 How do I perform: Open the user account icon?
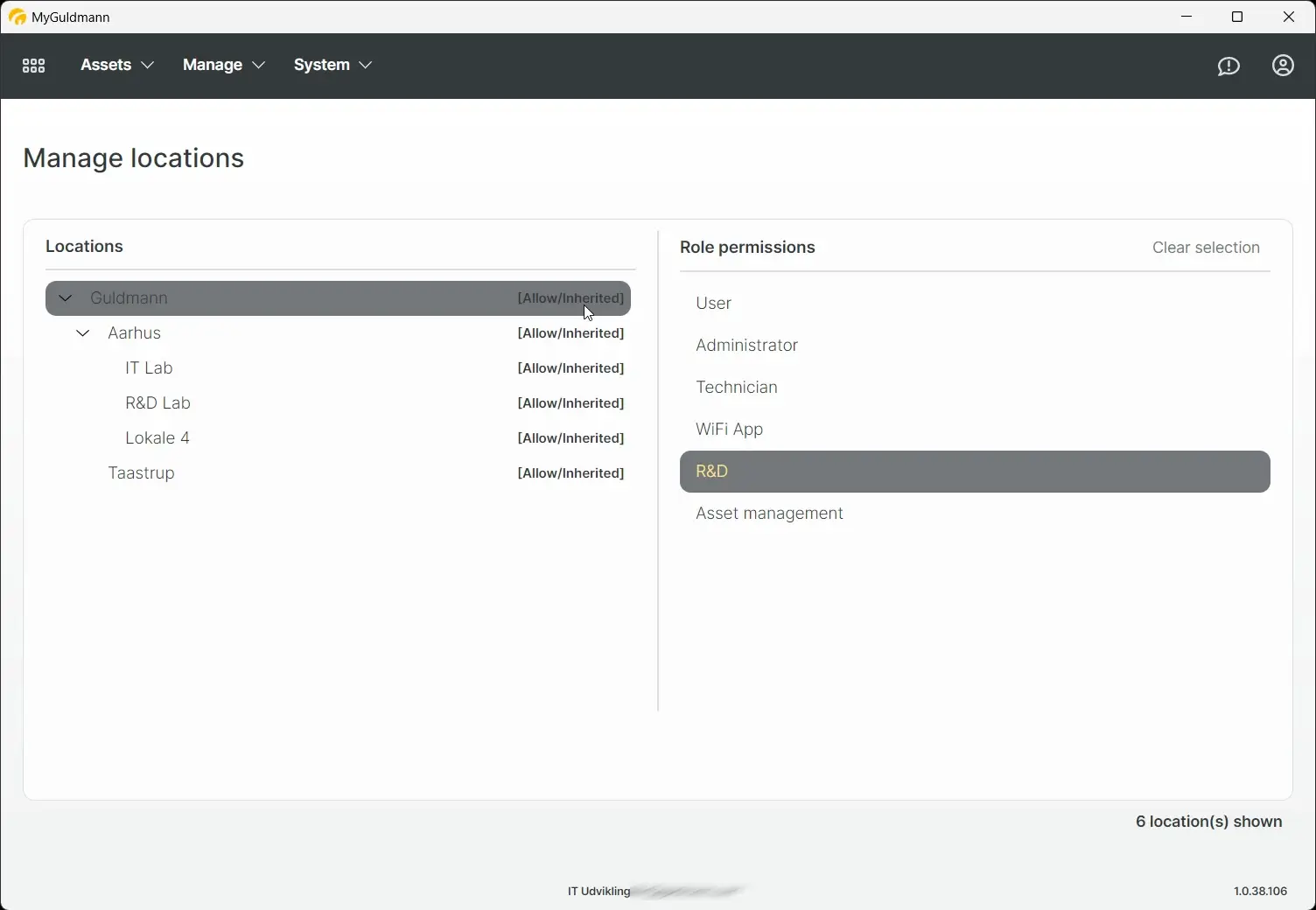1283,66
